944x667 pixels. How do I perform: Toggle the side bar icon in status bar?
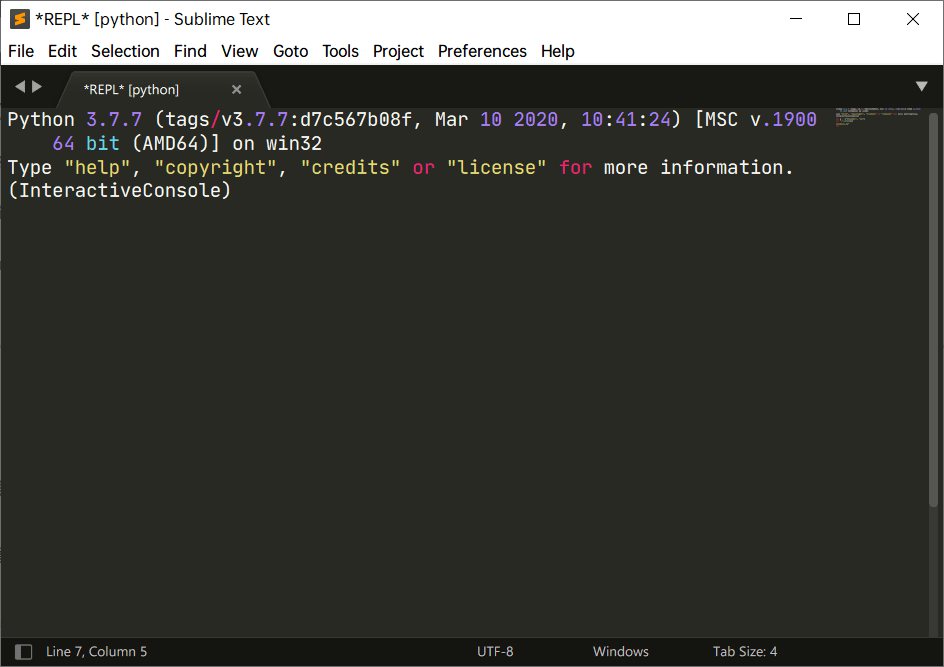pos(24,651)
